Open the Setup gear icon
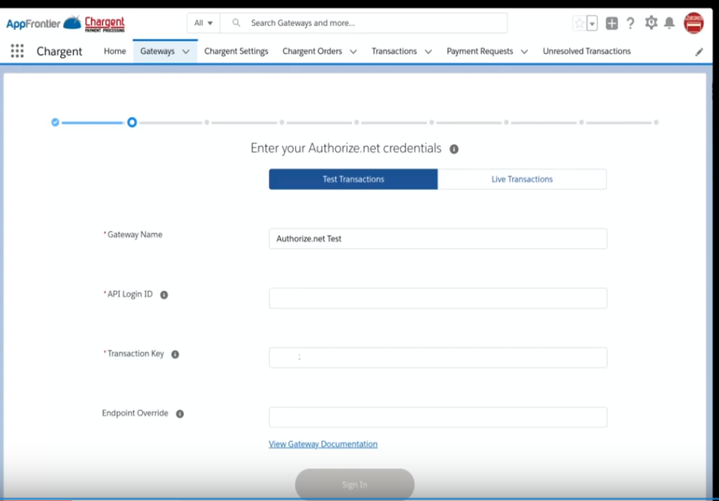The image size is (719, 501). (x=651, y=23)
